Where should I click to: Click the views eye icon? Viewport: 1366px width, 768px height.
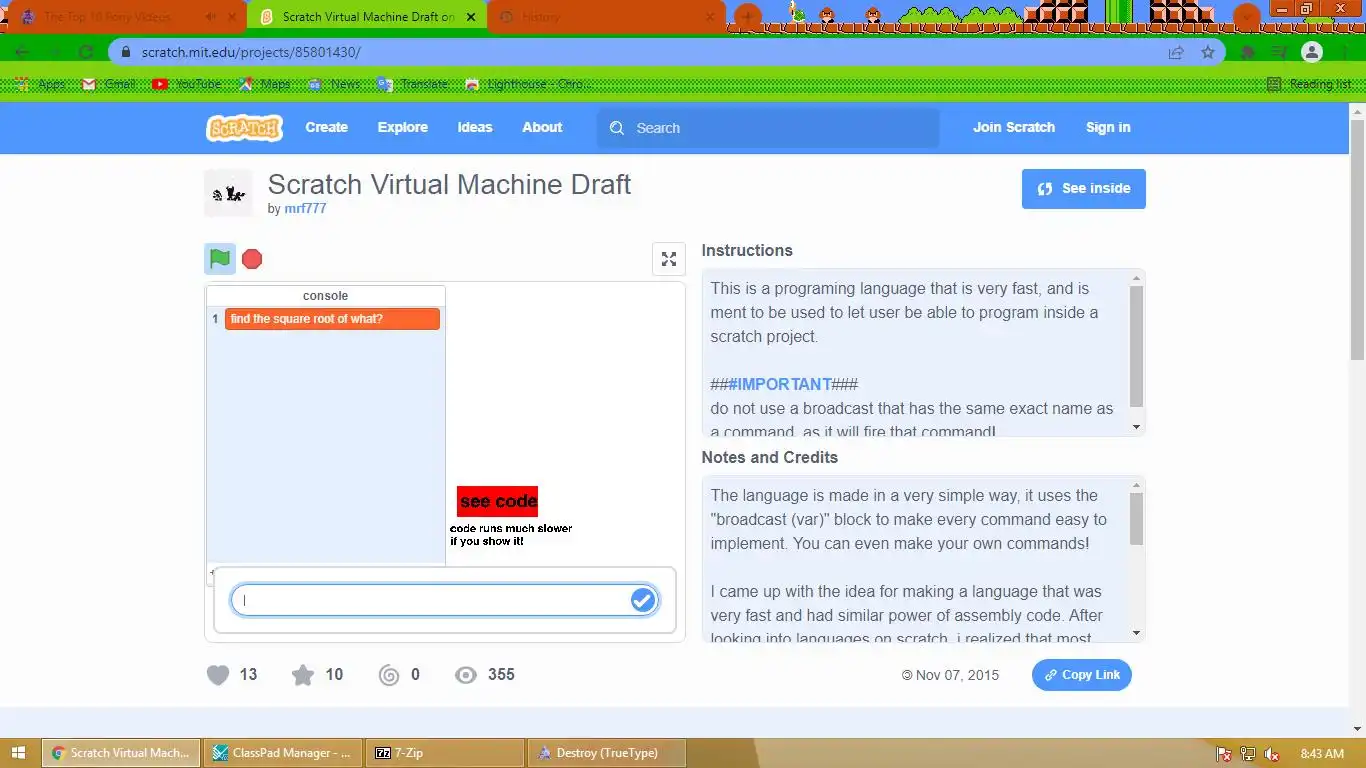[466, 675]
